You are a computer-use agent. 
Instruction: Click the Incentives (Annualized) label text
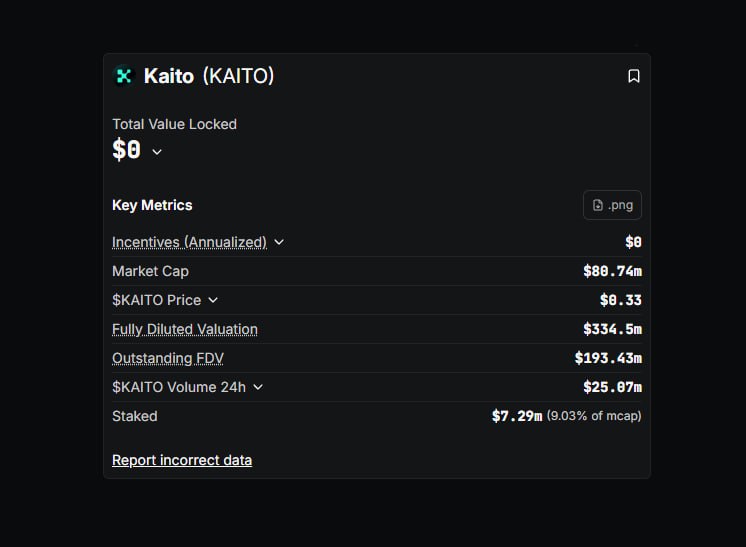click(189, 242)
